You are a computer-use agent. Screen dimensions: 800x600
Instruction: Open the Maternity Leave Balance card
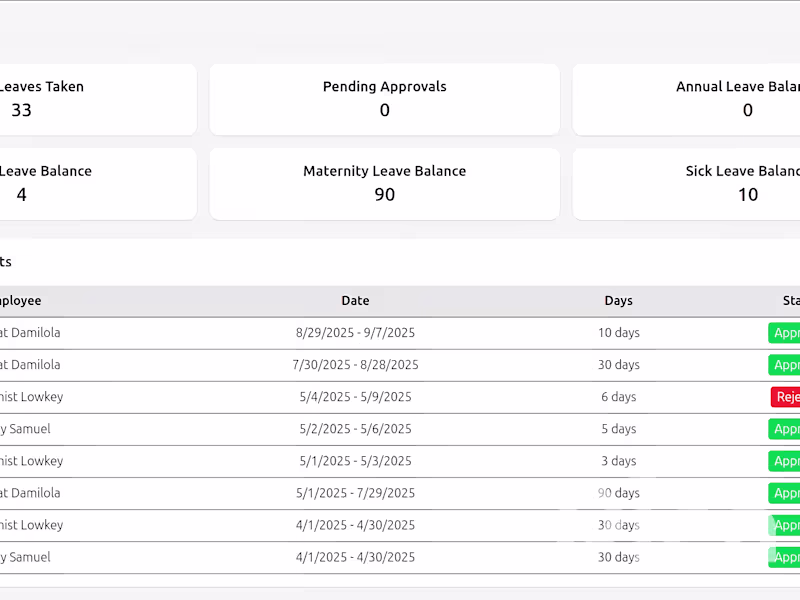[x=384, y=183]
